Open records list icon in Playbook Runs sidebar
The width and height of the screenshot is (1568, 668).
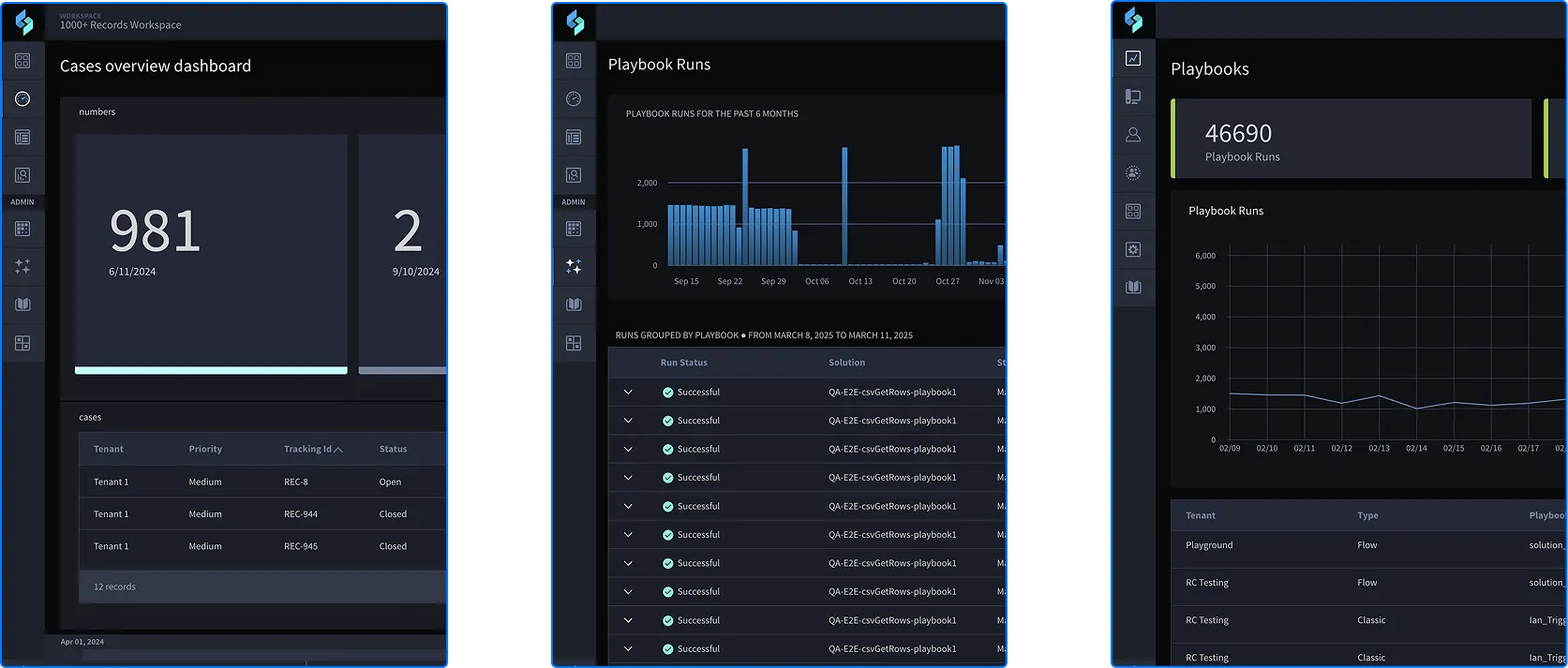coord(574,137)
